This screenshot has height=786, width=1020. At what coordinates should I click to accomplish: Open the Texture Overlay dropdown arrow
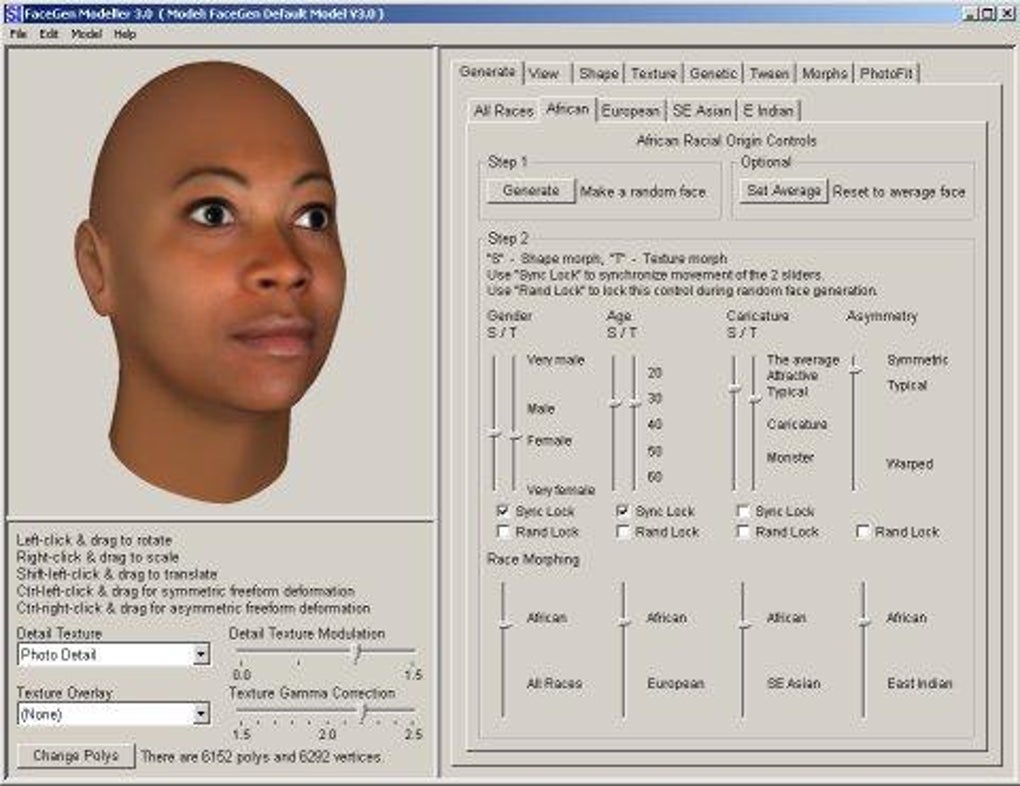[202, 714]
